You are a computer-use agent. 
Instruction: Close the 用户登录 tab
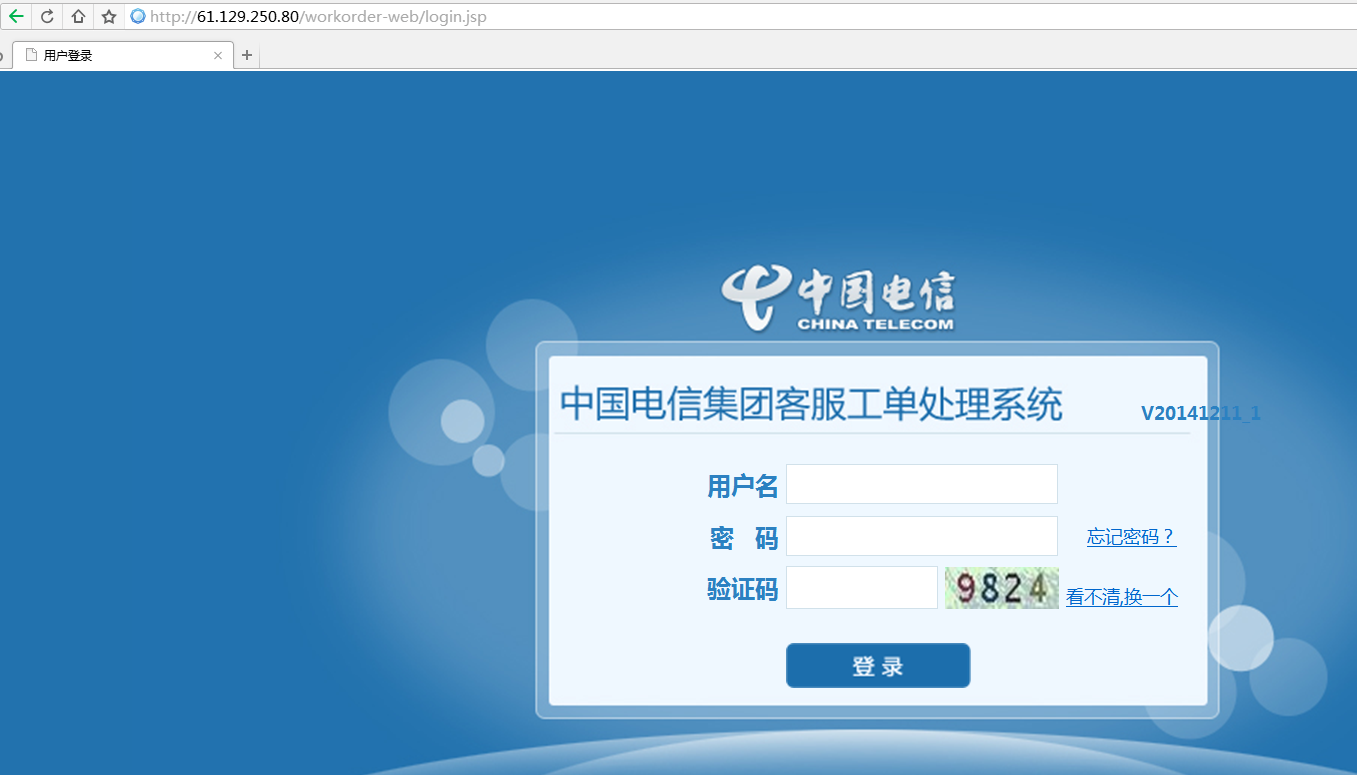point(218,56)
